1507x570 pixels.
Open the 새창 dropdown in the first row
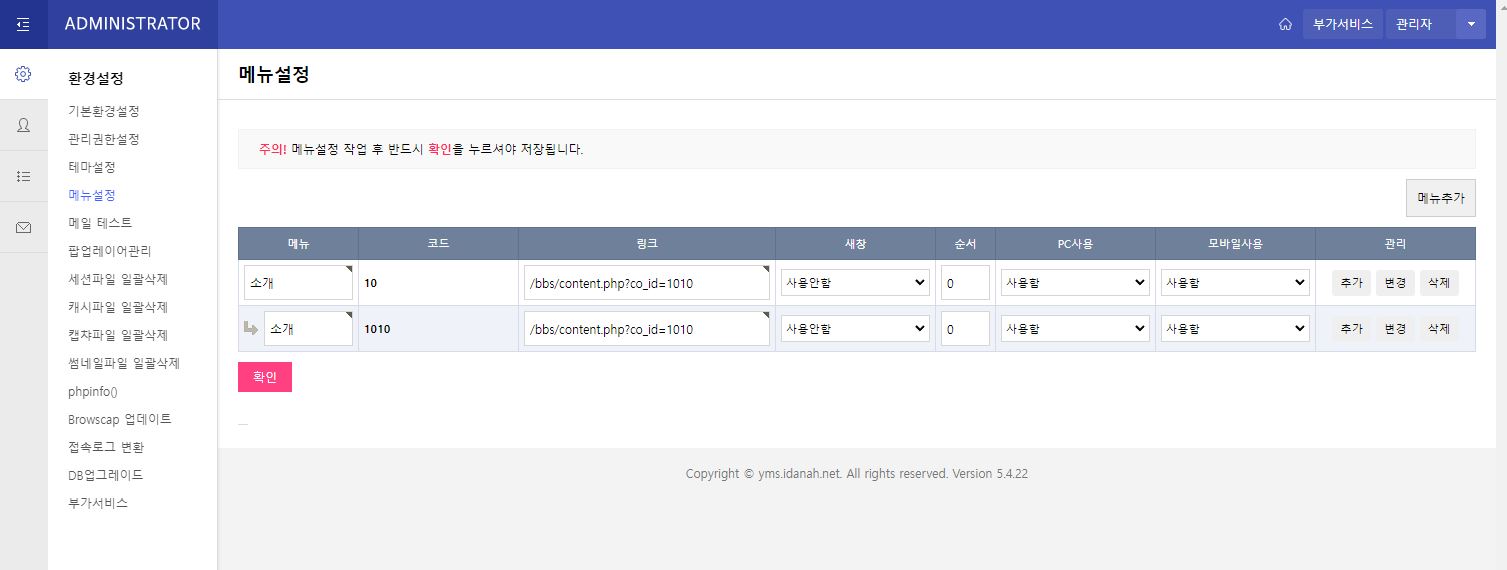(x=855, y=283)
